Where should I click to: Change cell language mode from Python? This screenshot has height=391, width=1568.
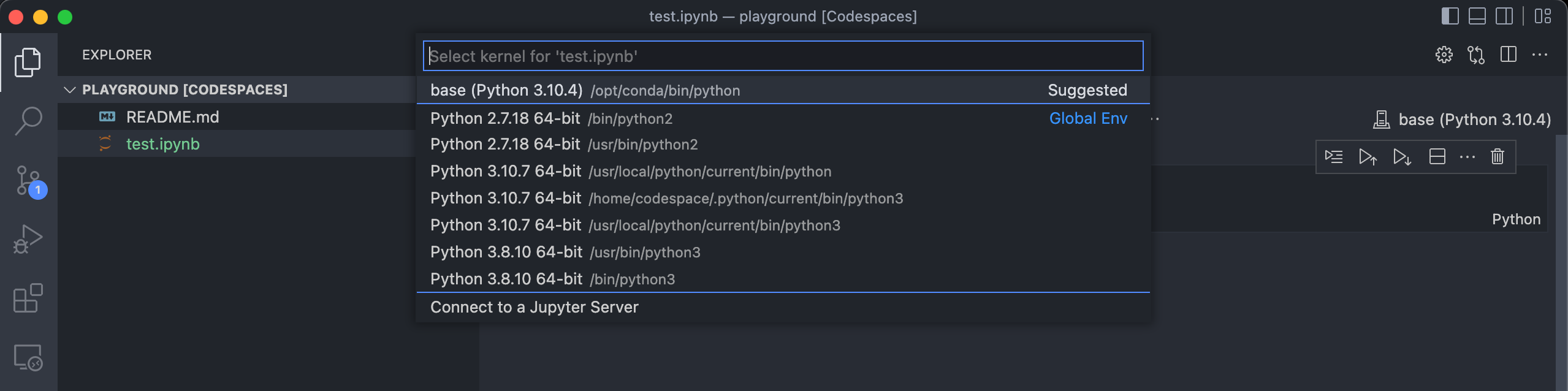tap(1515, 219)
